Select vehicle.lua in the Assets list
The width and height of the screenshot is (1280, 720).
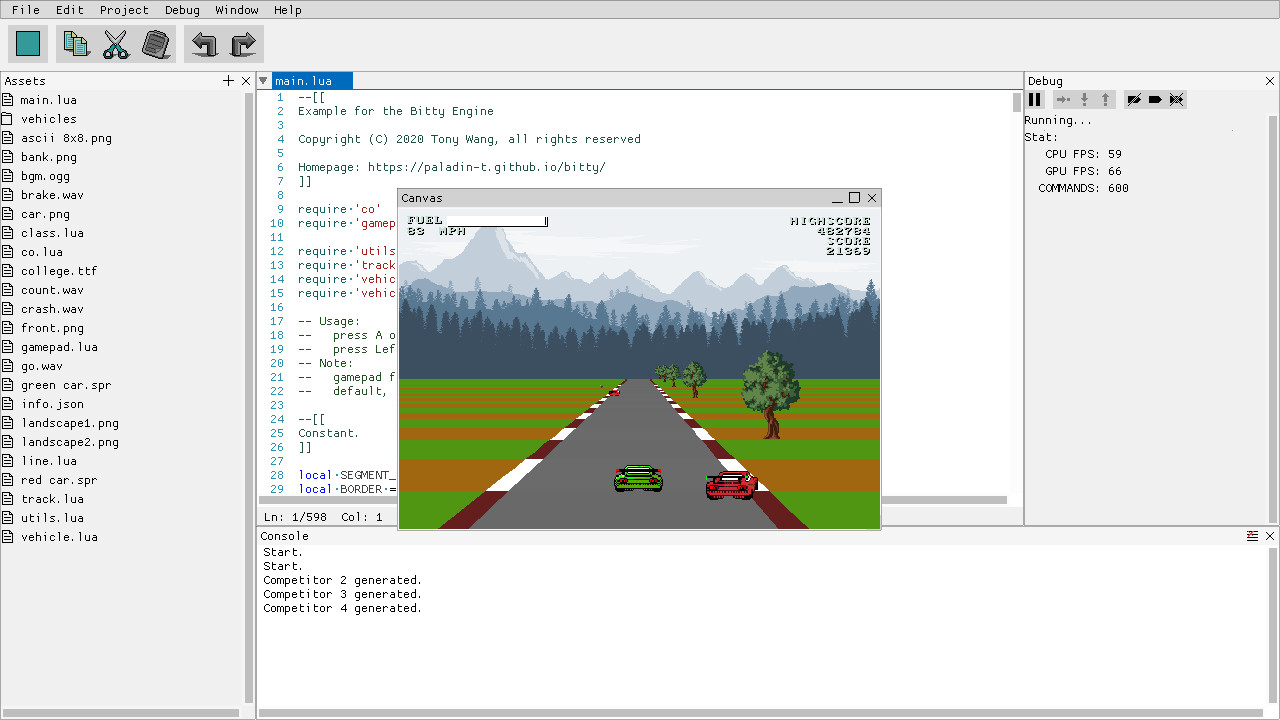coord(60,537)
